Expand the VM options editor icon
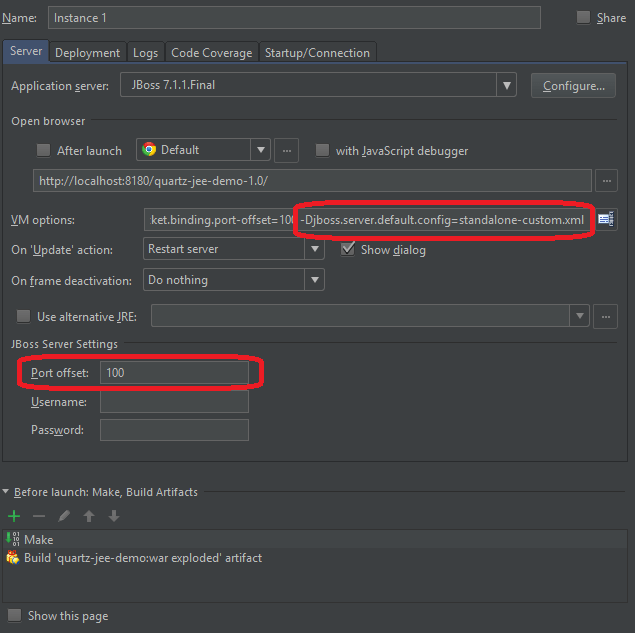 606,220
